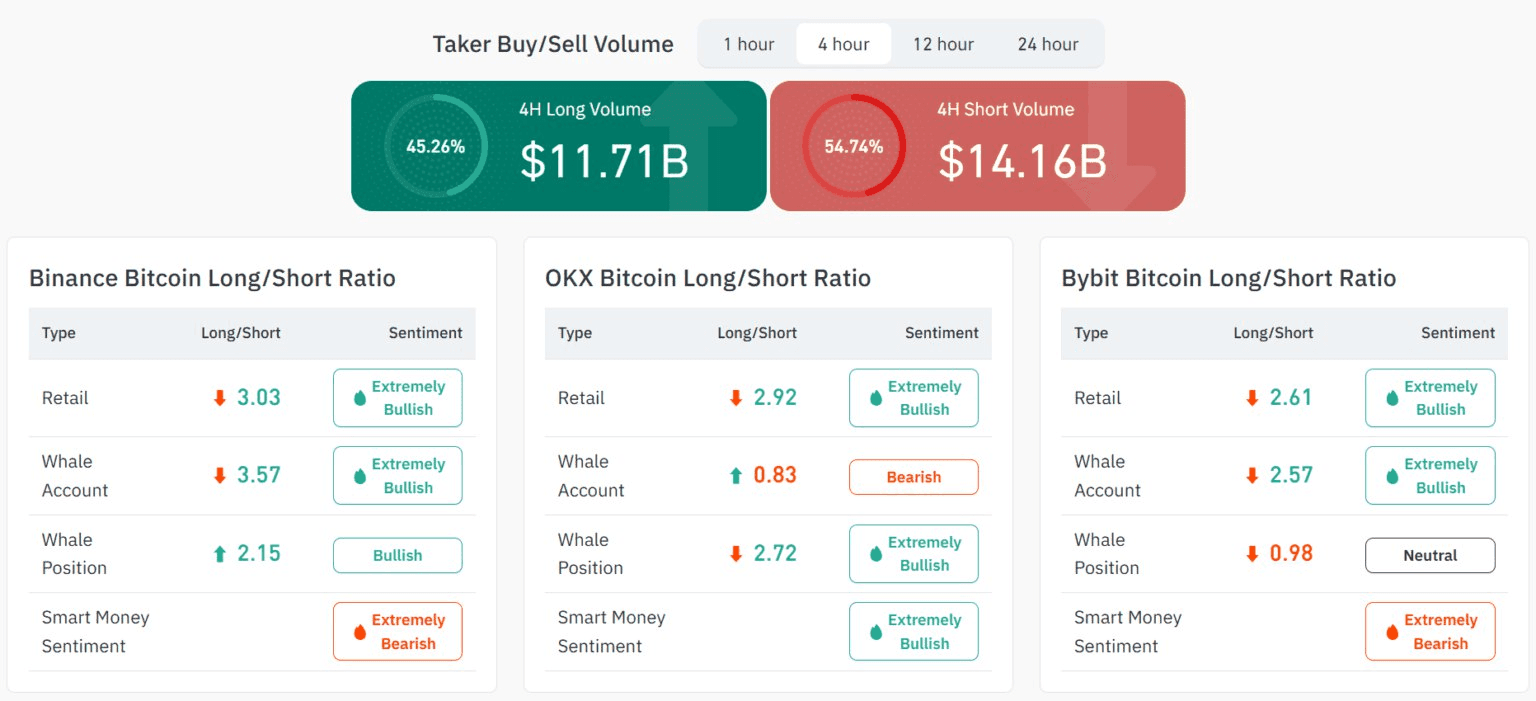The image size is (1536, 701).
Task: Click the Bybit Whale Position Neutral badge
Action: [x=1429, y=555]
